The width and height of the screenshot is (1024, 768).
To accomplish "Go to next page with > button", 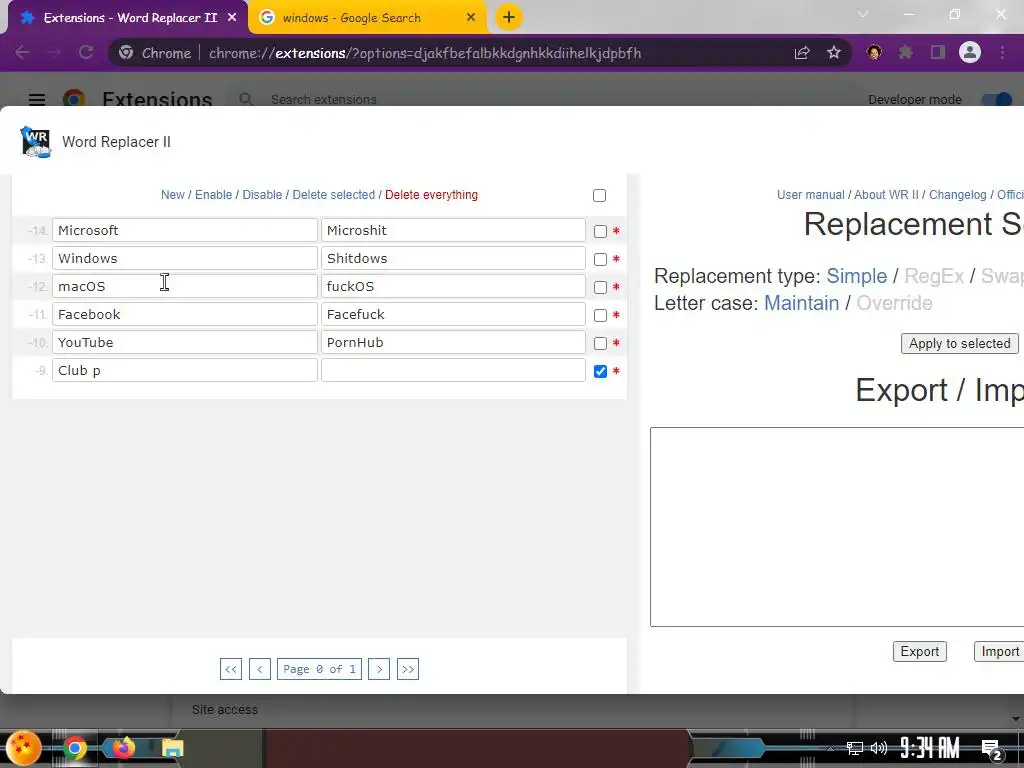I will click(379, 669).
